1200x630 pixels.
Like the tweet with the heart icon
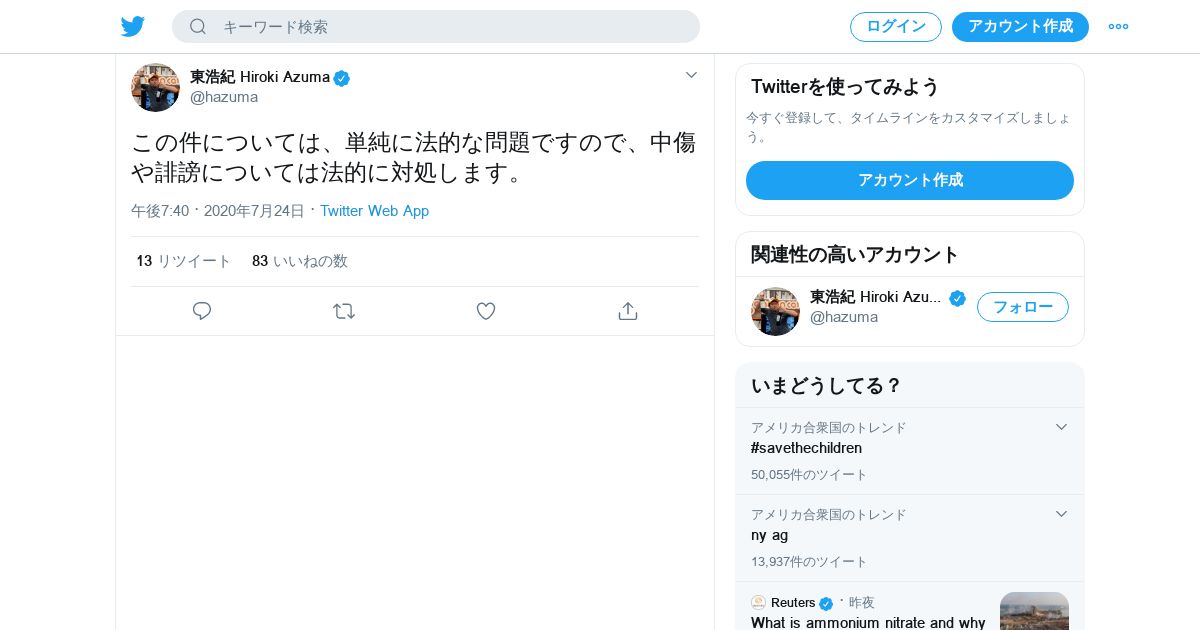486,311
